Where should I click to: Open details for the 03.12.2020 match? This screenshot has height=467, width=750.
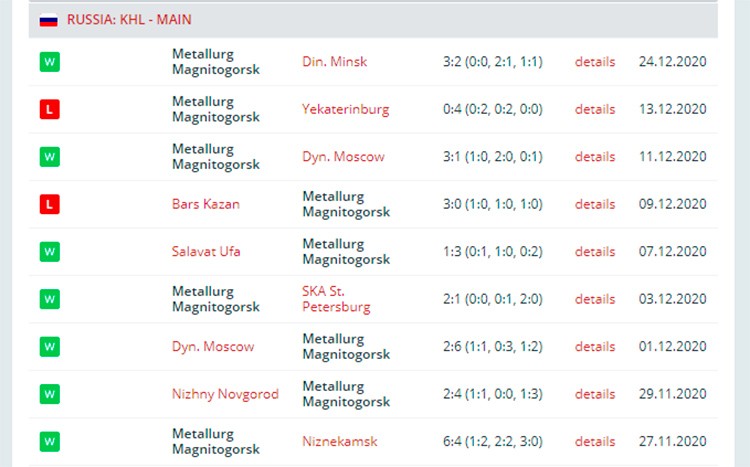[595, 299]
